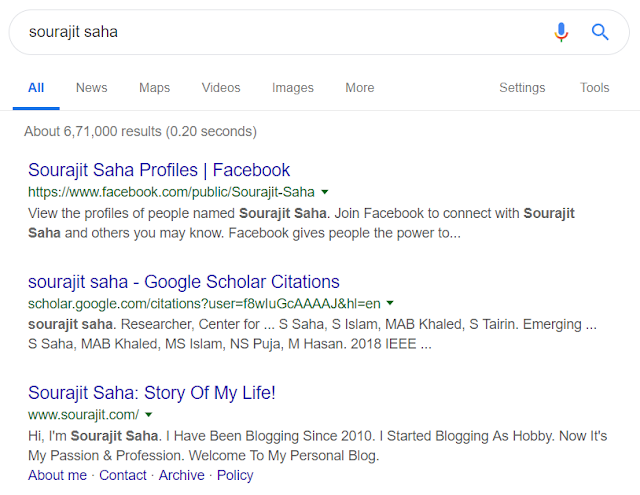Click the search box containing sourajit saha
The height and width of the screenshot is (495, 640).
tap(280, 32)
